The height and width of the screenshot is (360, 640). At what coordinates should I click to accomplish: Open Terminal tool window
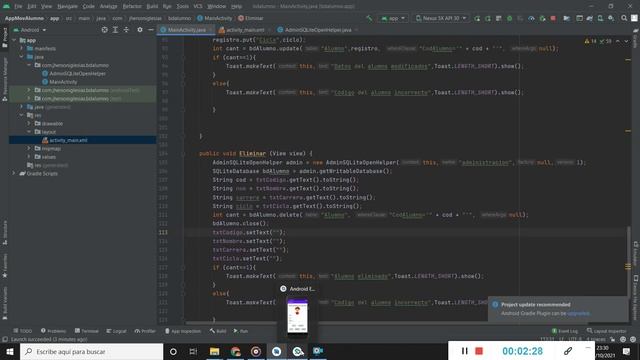(87, 331)
